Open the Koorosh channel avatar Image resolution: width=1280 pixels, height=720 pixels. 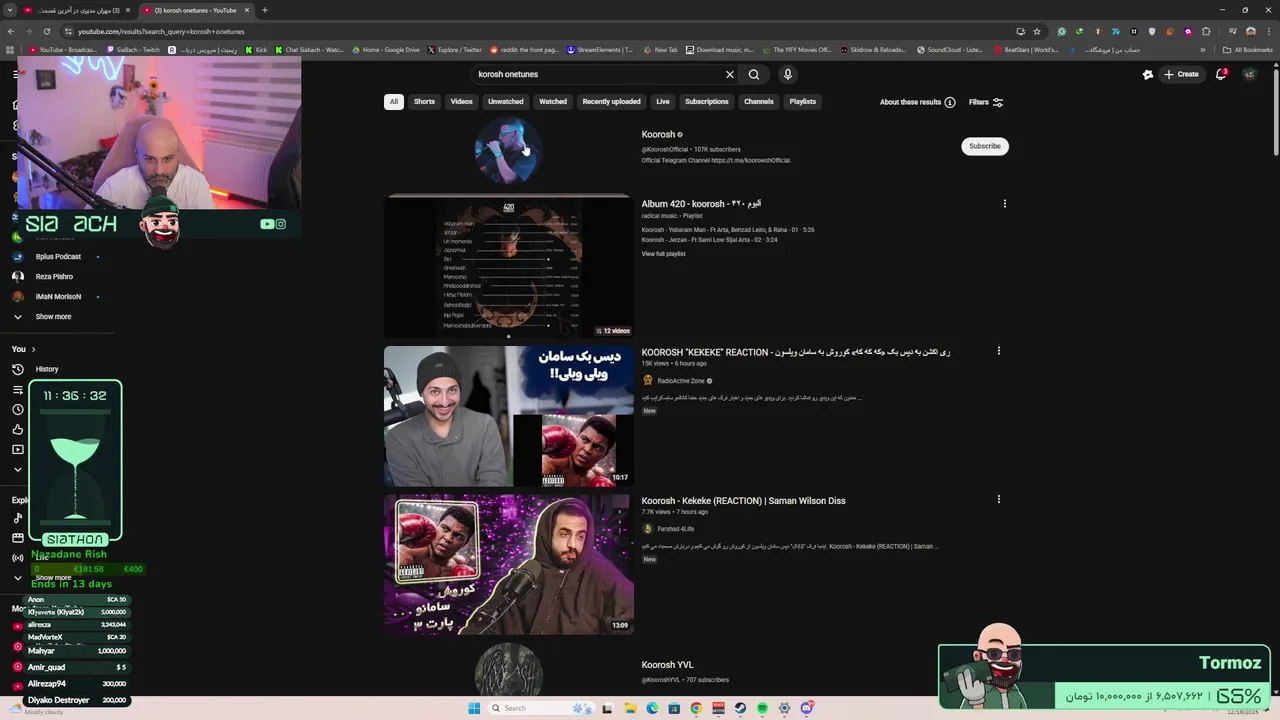[508, 150]
